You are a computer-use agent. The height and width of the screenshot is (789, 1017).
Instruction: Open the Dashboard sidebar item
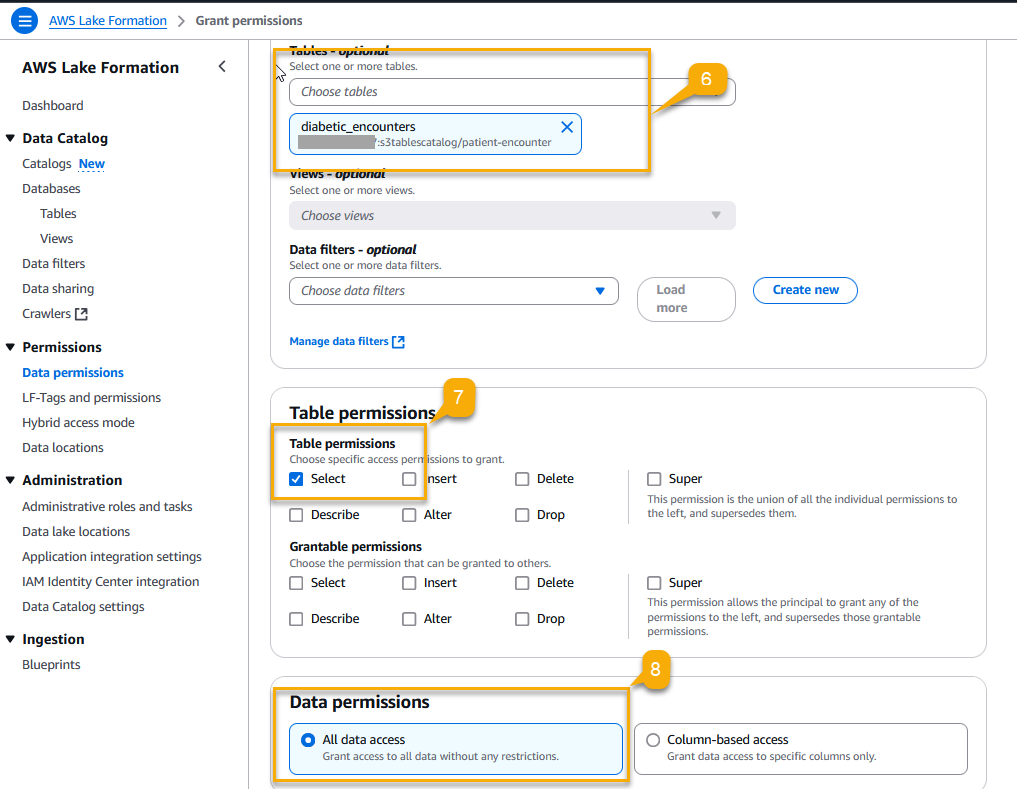tap(53, 105)
